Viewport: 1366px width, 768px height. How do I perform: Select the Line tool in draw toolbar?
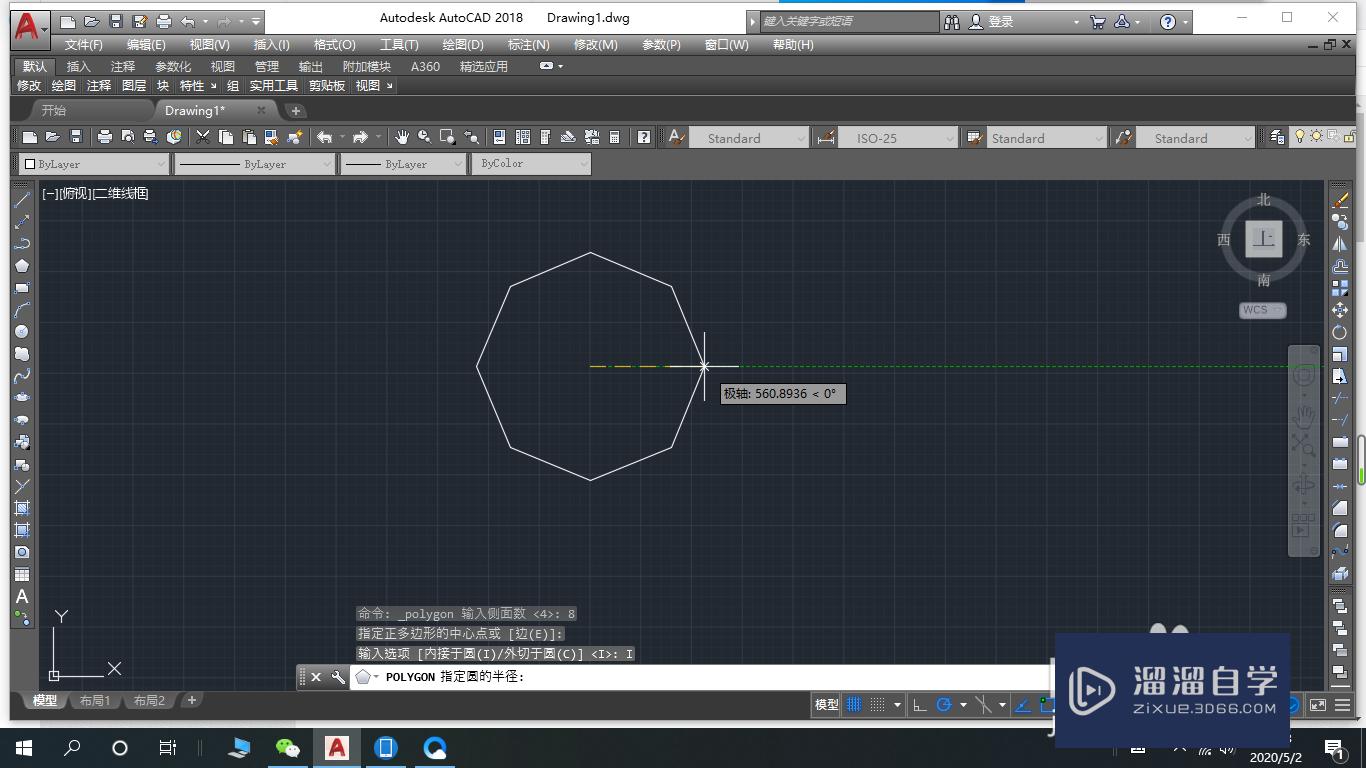[x=21, y=200]
